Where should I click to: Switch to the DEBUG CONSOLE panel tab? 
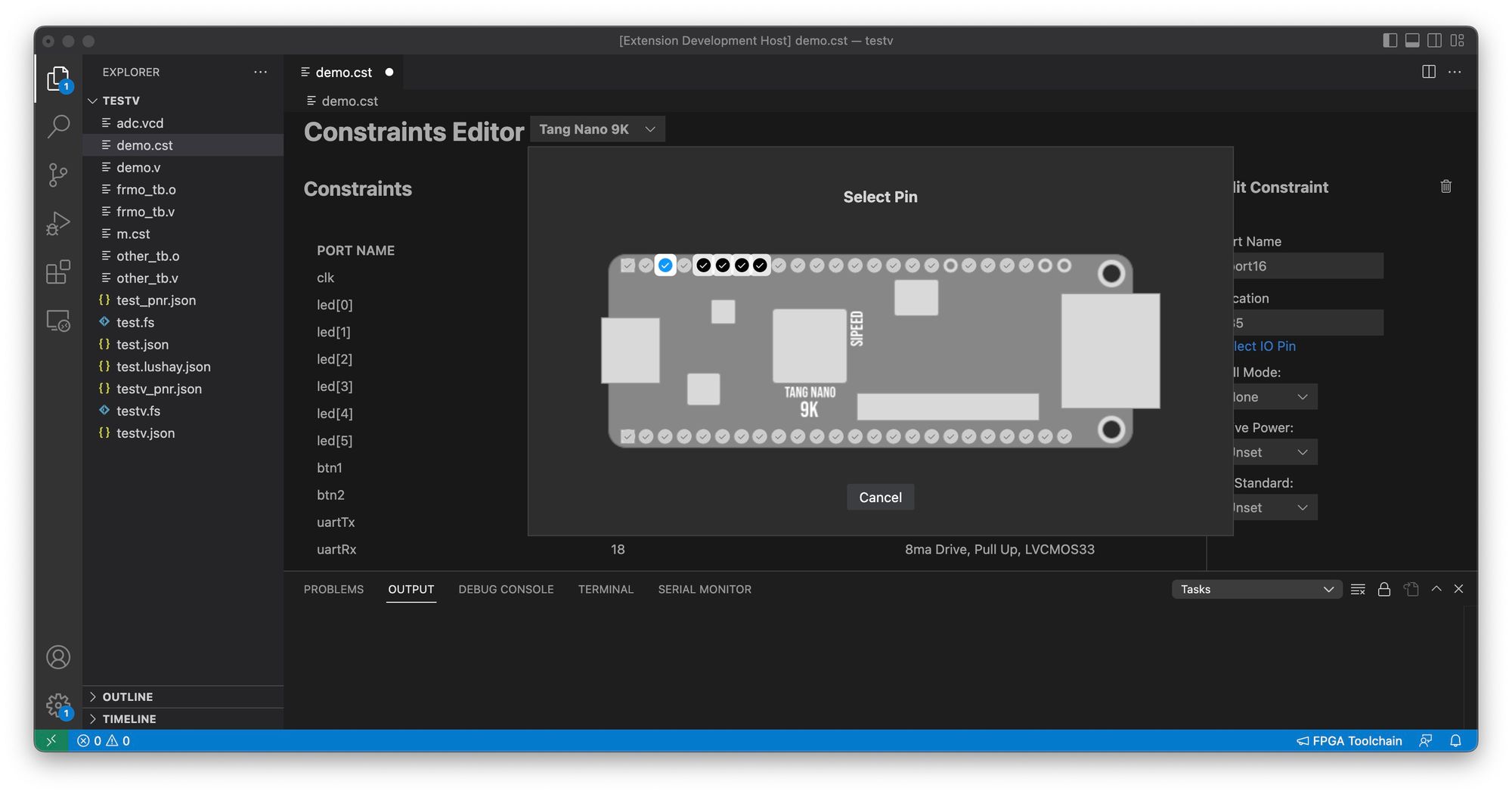[506, 589]
